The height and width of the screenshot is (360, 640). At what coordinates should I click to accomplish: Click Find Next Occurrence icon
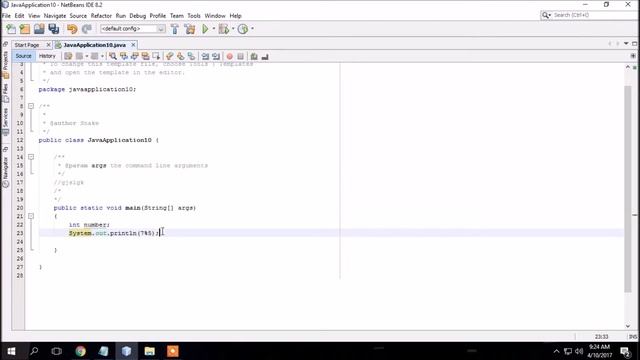(134, 56)
